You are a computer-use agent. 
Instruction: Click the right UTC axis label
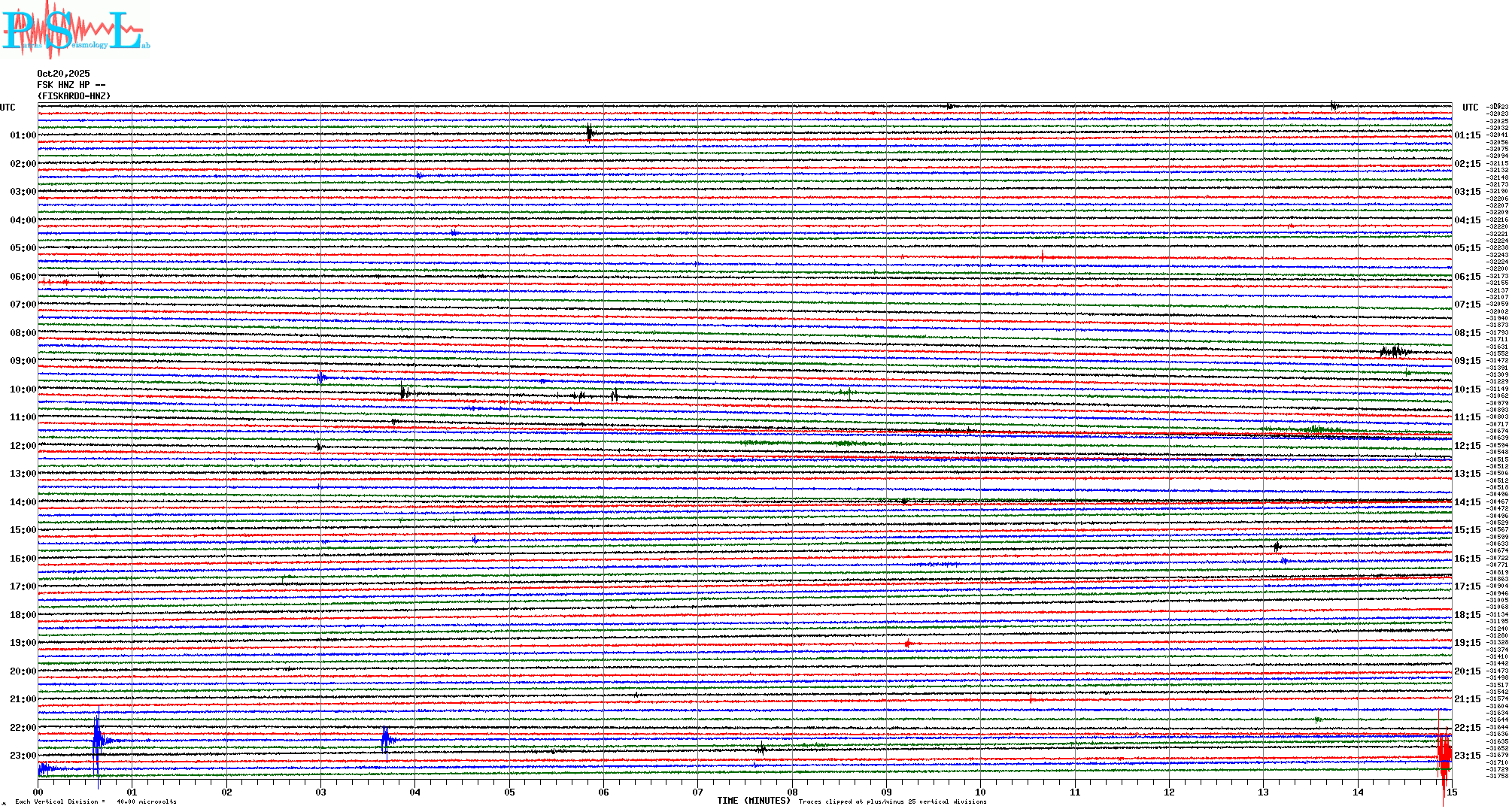[x=1470, y=108]
